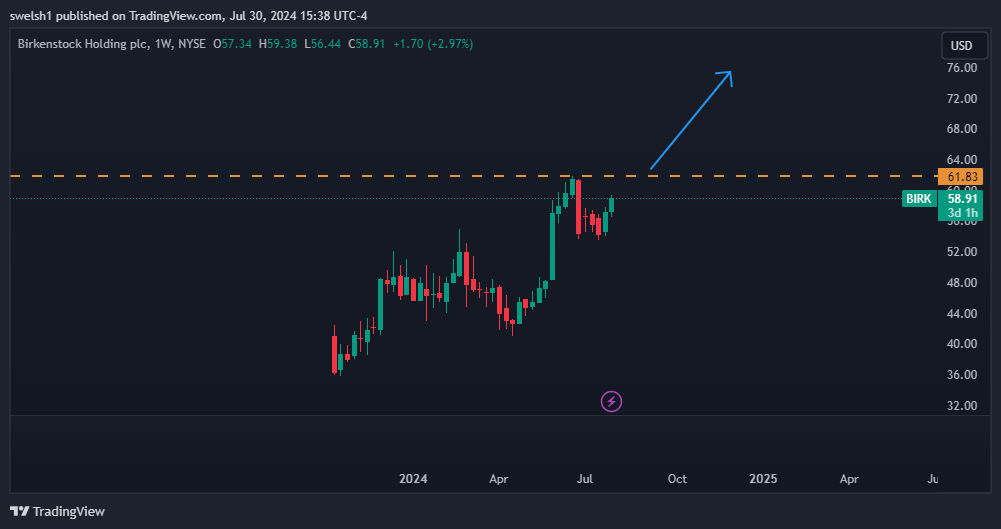The image size is (1001, 529).
Task: Click the Apr label after 2024
Action: click(x=499, y=479)
